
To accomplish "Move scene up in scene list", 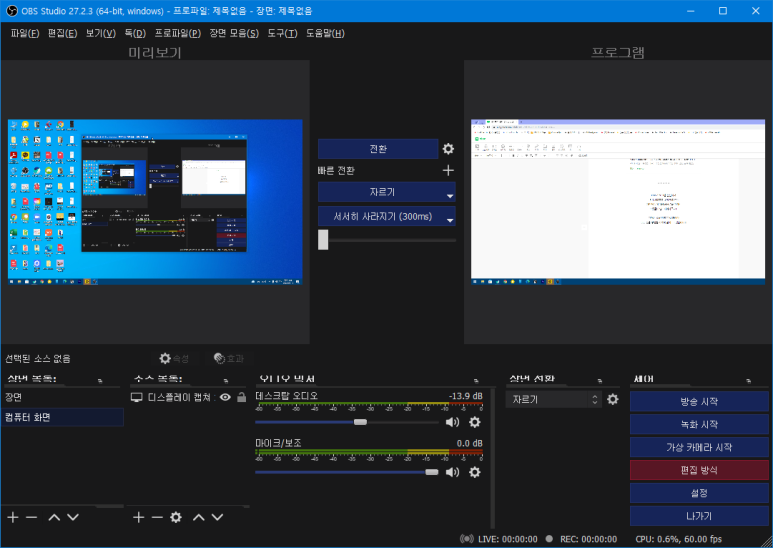I will (54, 517).
